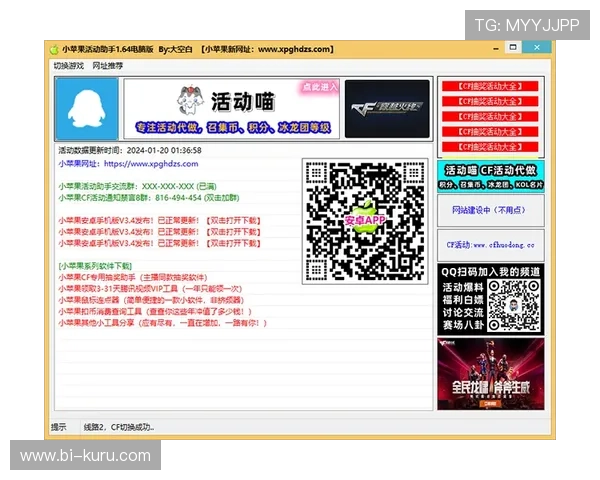Click the CF活动通知禁言8群 816-494-454 line

point(149,198)
